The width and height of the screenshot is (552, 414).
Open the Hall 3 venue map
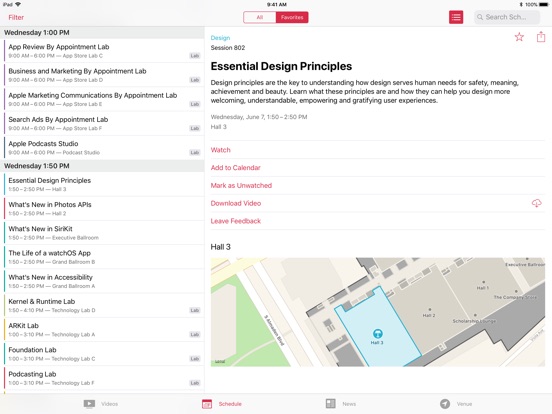[378, 312]
